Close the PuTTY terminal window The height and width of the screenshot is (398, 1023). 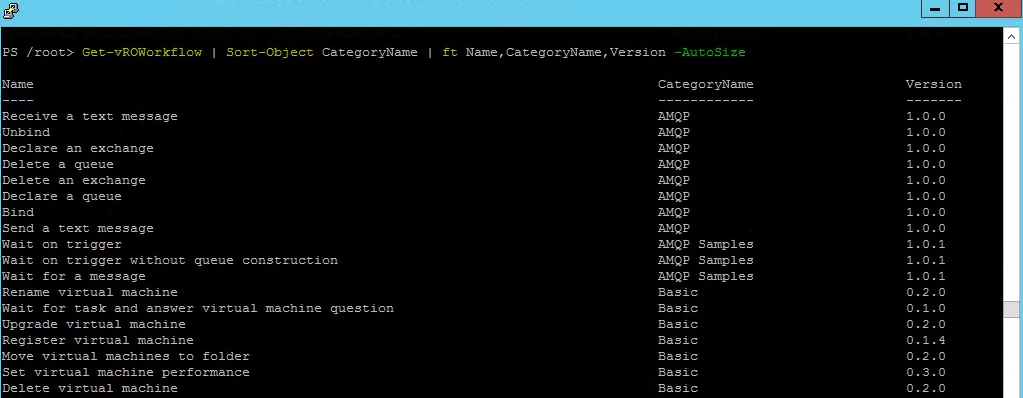pyautogui.click(x=998, y=8)
